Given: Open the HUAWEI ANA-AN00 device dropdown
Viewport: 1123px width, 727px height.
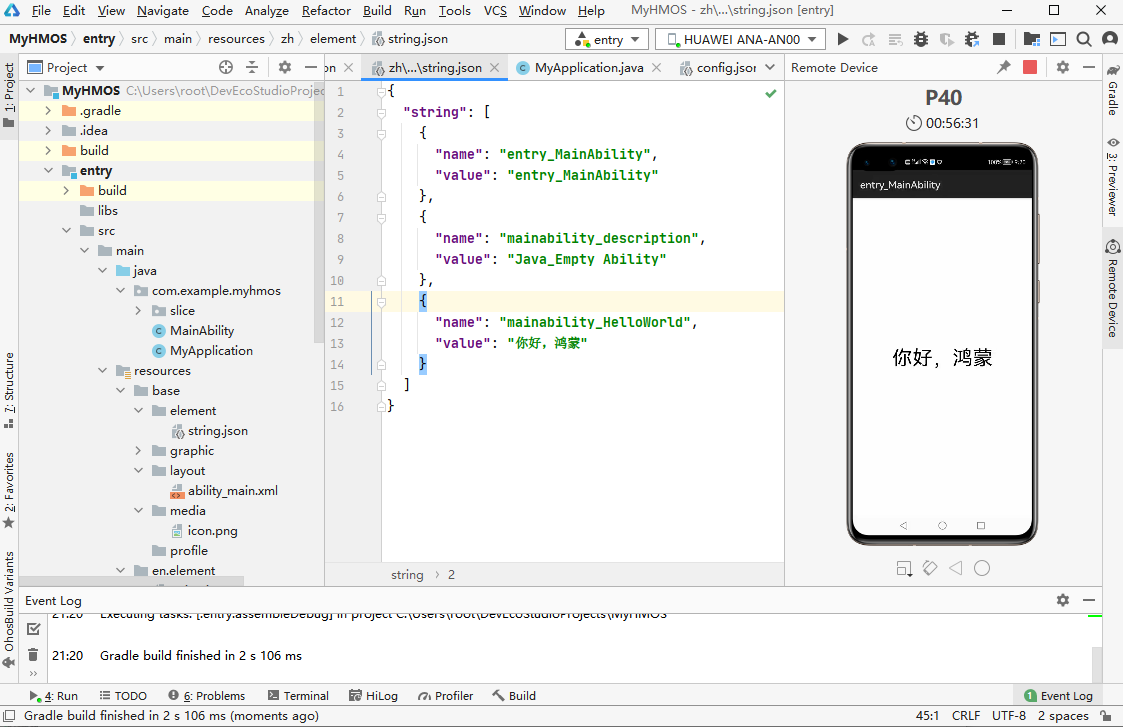Looking at the screenshot, I should (x=740, y=40).
